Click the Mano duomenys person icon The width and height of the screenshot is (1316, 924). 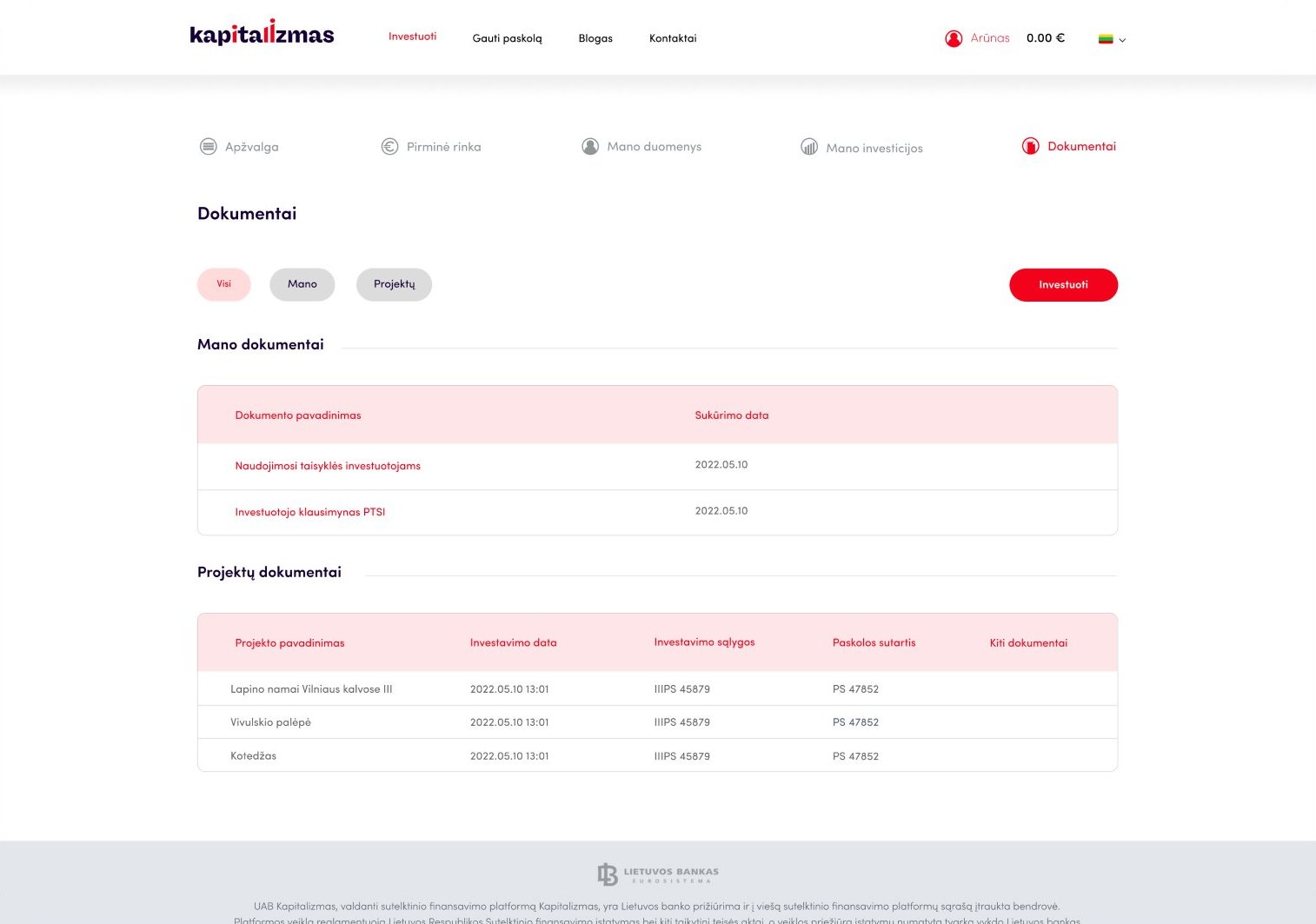[590, 147]
